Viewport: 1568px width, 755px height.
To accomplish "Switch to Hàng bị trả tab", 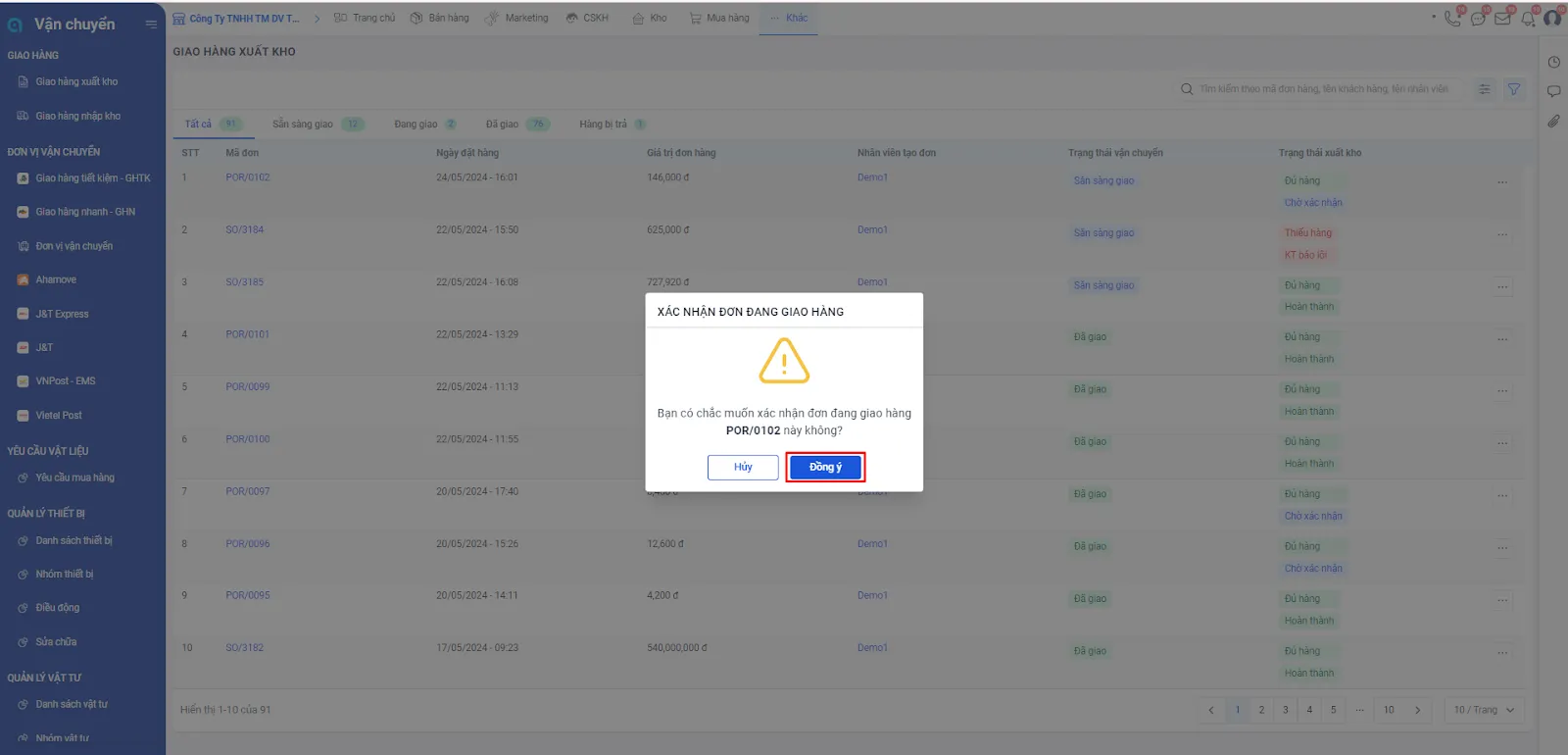I will tap(612, 125).
